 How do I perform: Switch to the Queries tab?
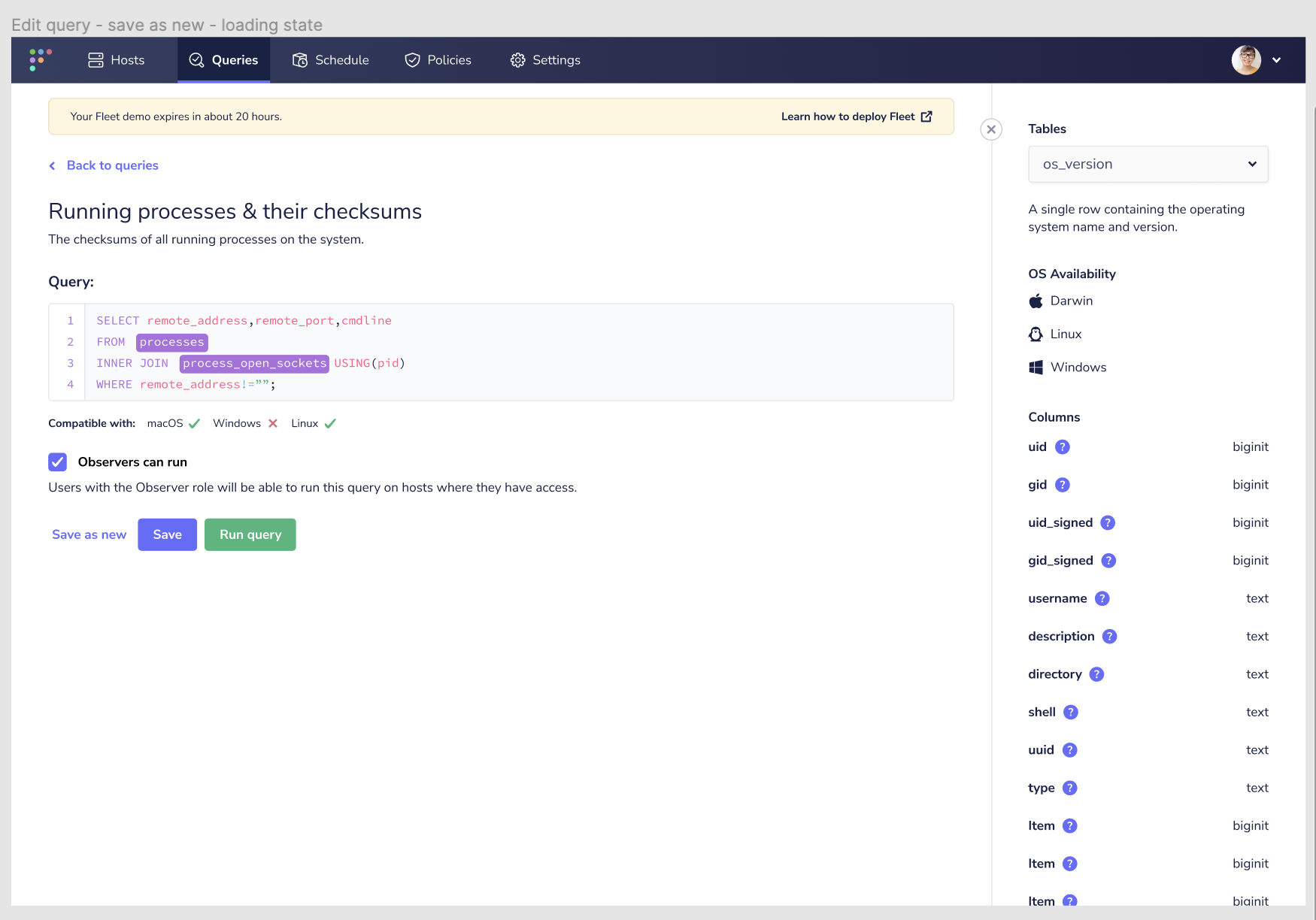[x=223, y=60]
